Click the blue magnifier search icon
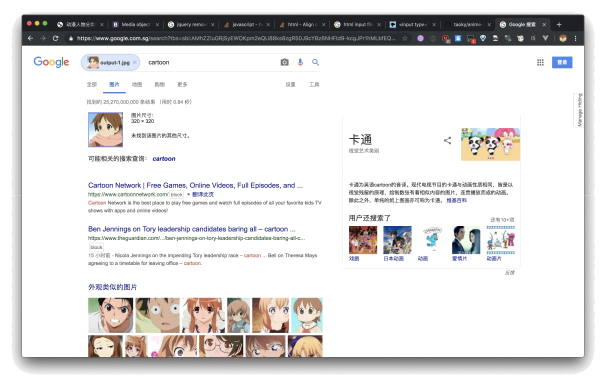 [315, 62]
